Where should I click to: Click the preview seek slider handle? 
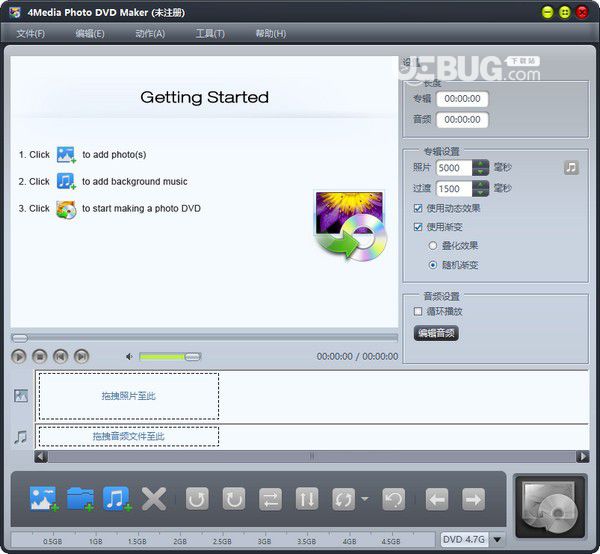tap(20, 338)
